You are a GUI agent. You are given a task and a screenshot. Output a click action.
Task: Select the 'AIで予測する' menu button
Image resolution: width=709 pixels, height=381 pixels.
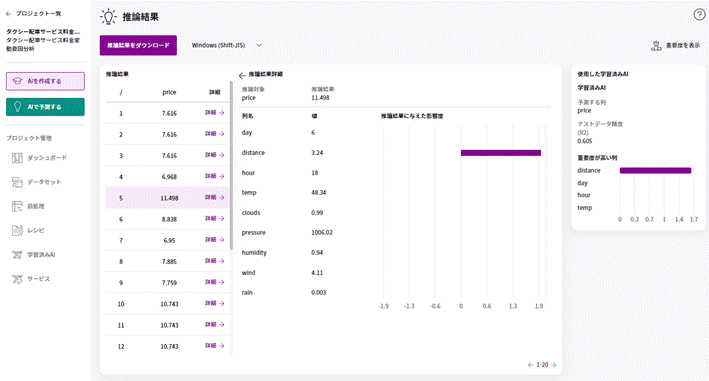click(x=45, y=107)
